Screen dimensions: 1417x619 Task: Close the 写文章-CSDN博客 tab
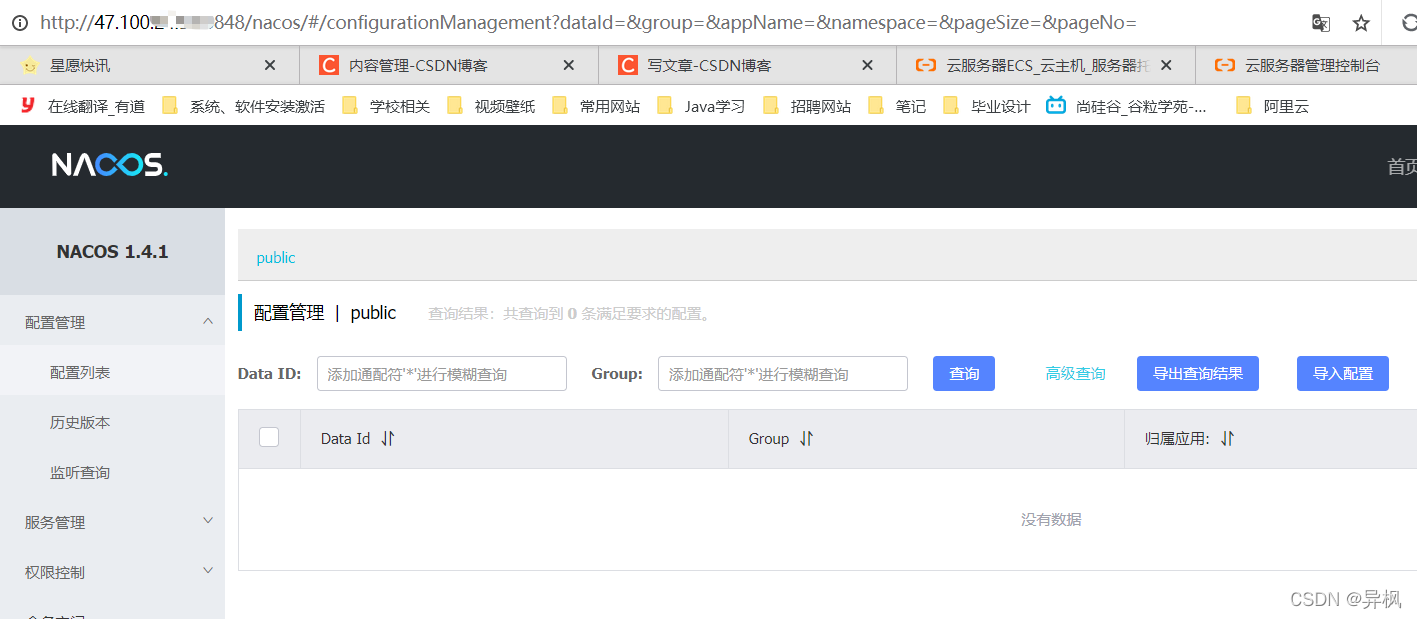pyautogui.click(x=867, y=65)
